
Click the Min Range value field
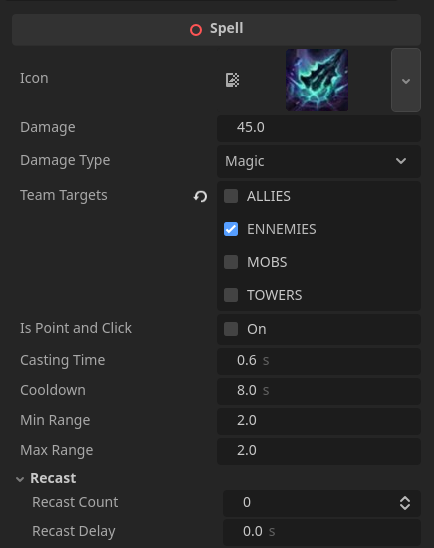[x=319, y=421]
